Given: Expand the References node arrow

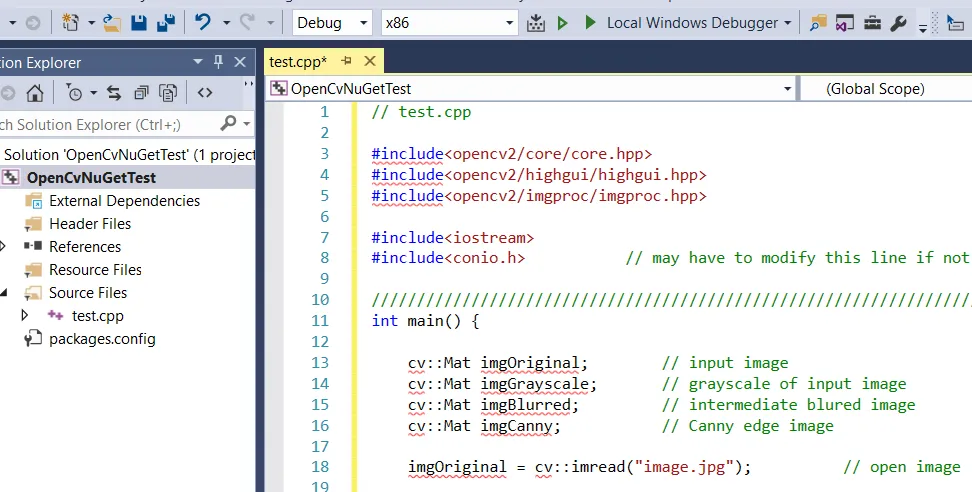Looking at the screenshot, I should 3,247.
